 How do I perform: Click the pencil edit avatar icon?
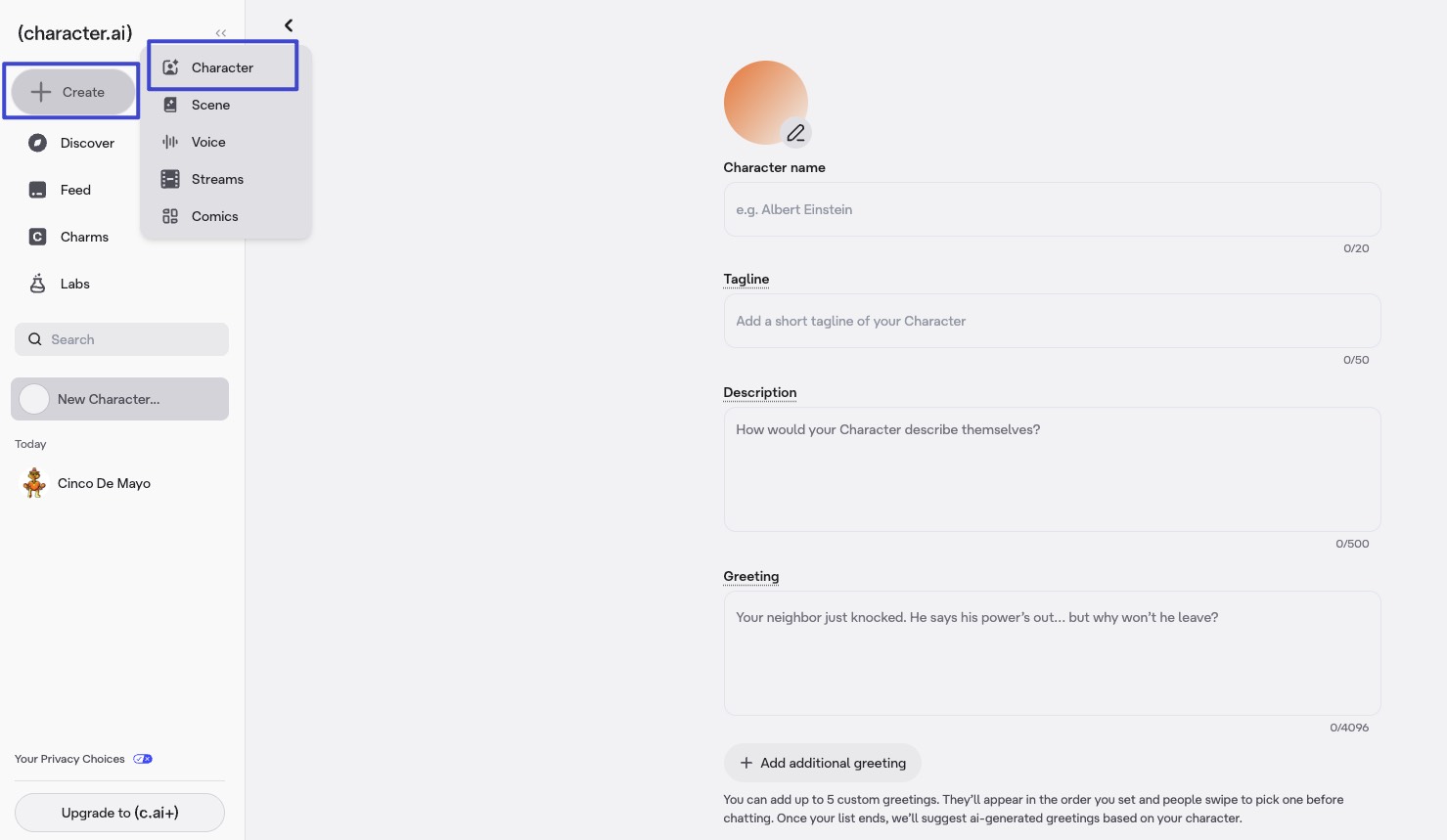pos(796,132)
